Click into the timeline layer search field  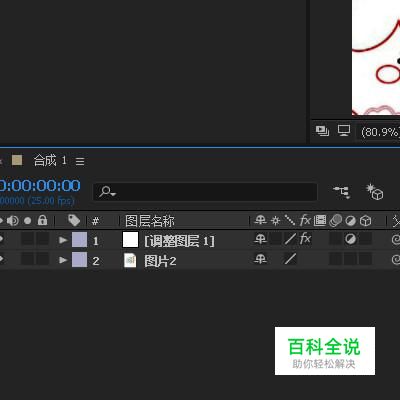click(x=205, y=192)
